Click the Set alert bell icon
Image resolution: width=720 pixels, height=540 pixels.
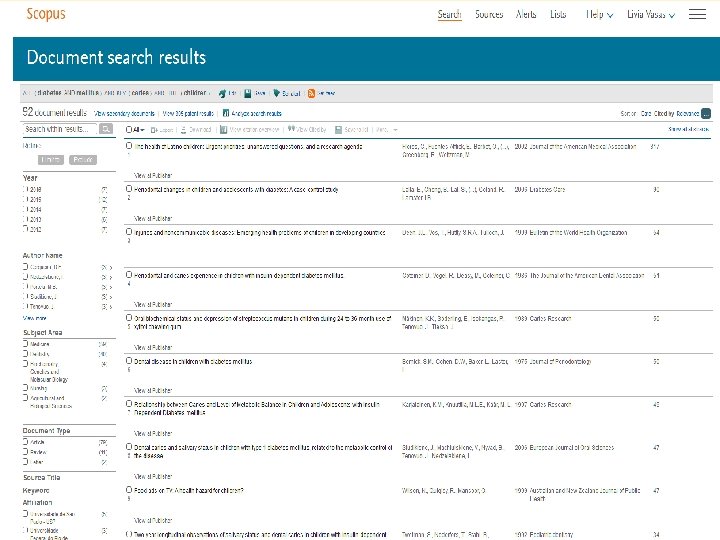click(276, 93)
